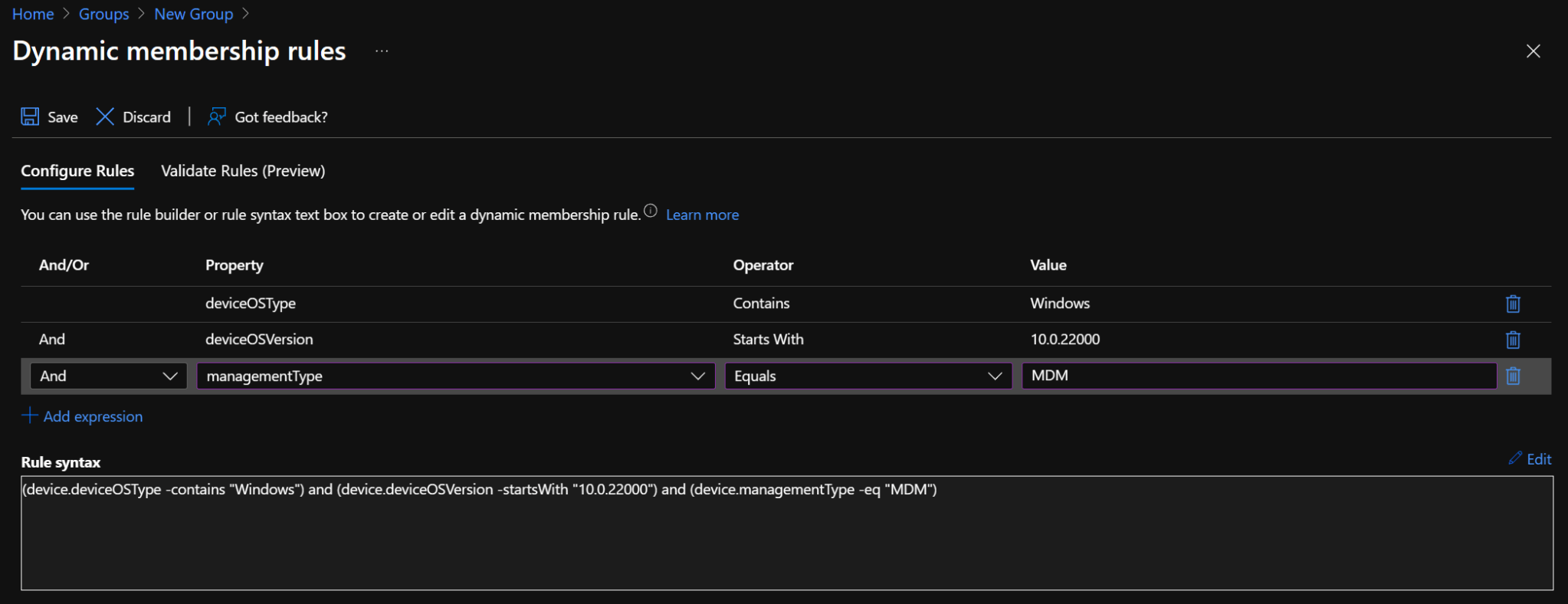
Task: Click the Save floppy disk icon
Action: point(30,117)
